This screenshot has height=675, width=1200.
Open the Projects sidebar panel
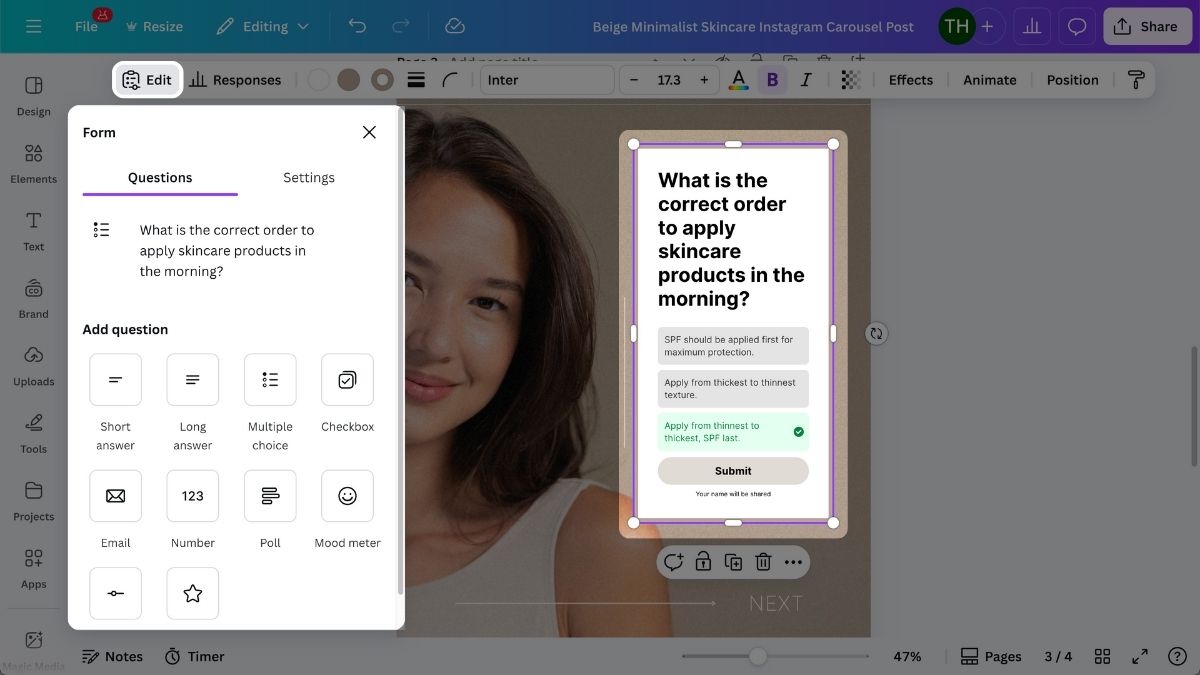click(x=34, y=501)
